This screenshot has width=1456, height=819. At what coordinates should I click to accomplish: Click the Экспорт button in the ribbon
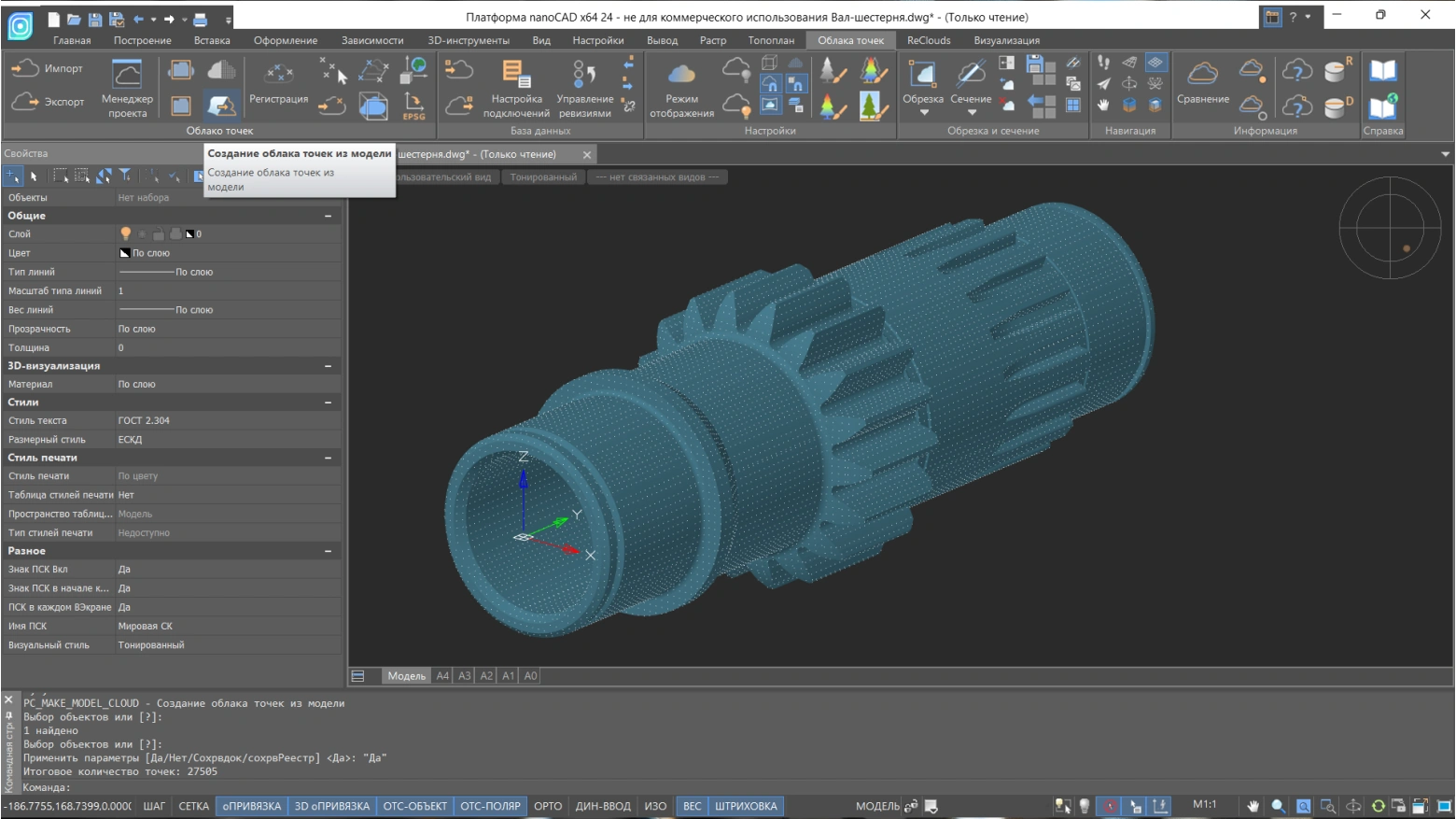point(47,102)
